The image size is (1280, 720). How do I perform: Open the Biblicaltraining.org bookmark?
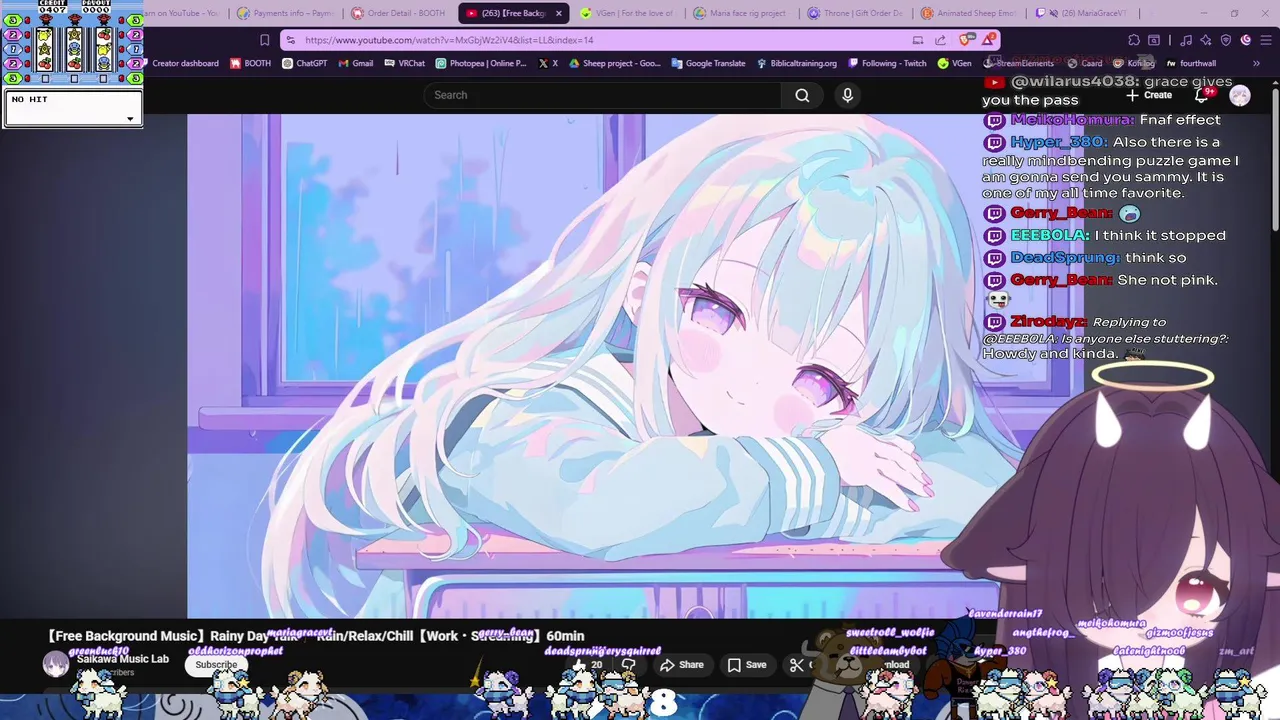[x=796, y=63]
